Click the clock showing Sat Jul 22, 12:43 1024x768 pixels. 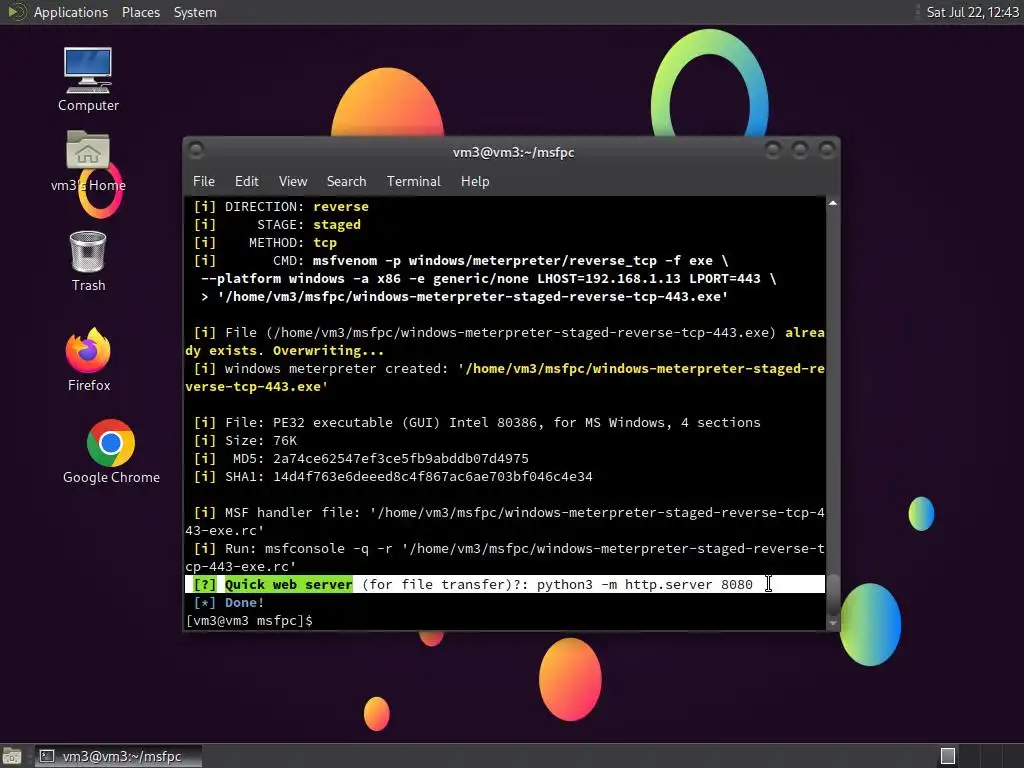coord(972,12)
